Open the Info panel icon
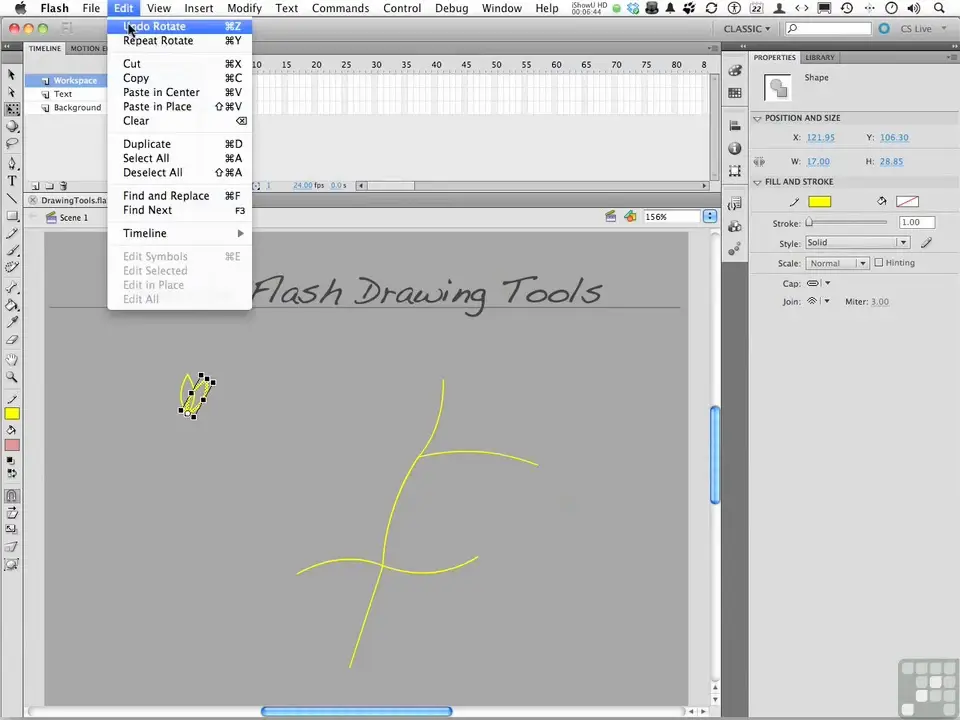 735,149
